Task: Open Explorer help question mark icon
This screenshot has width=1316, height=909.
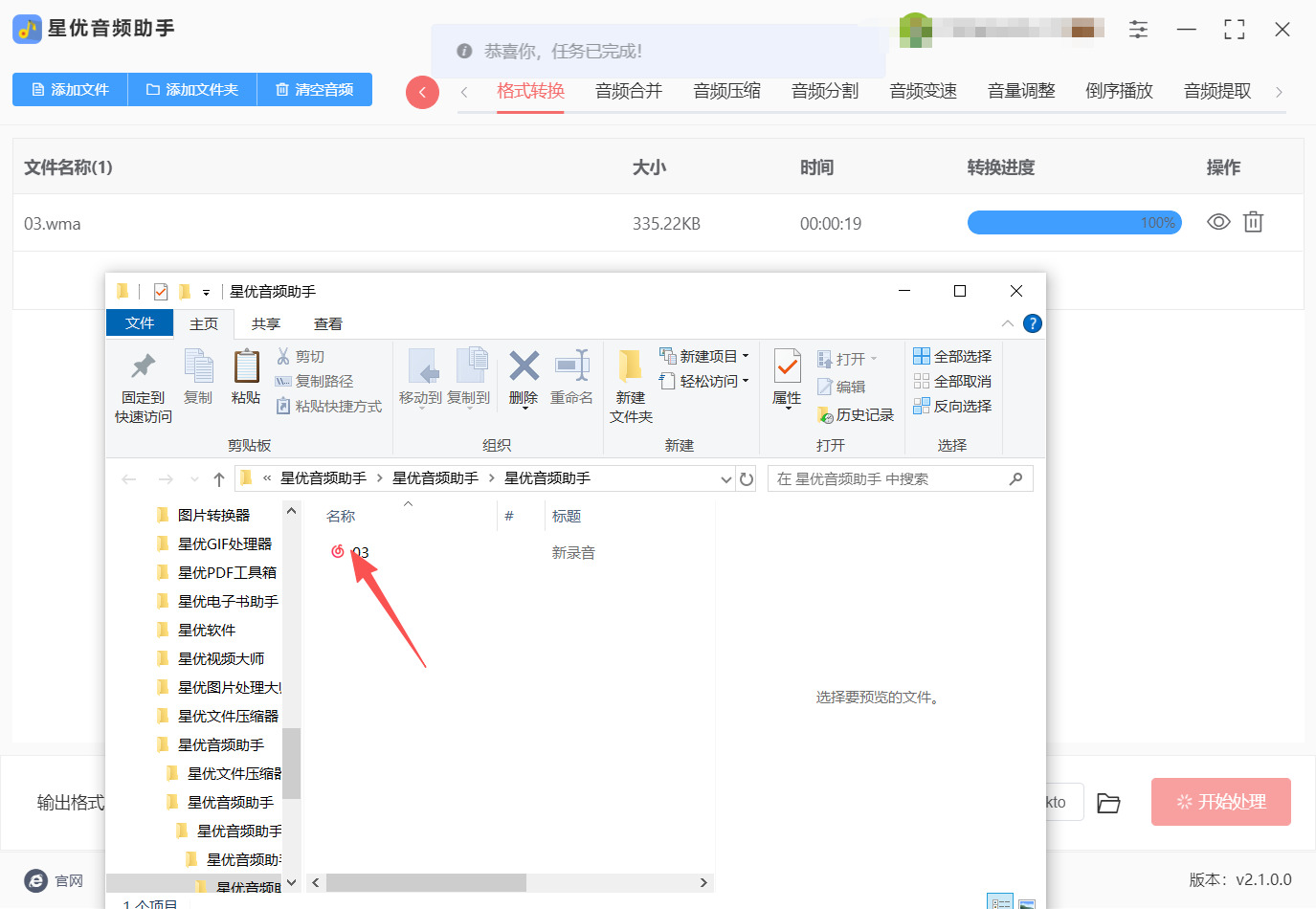Action: click(1032, 323)
